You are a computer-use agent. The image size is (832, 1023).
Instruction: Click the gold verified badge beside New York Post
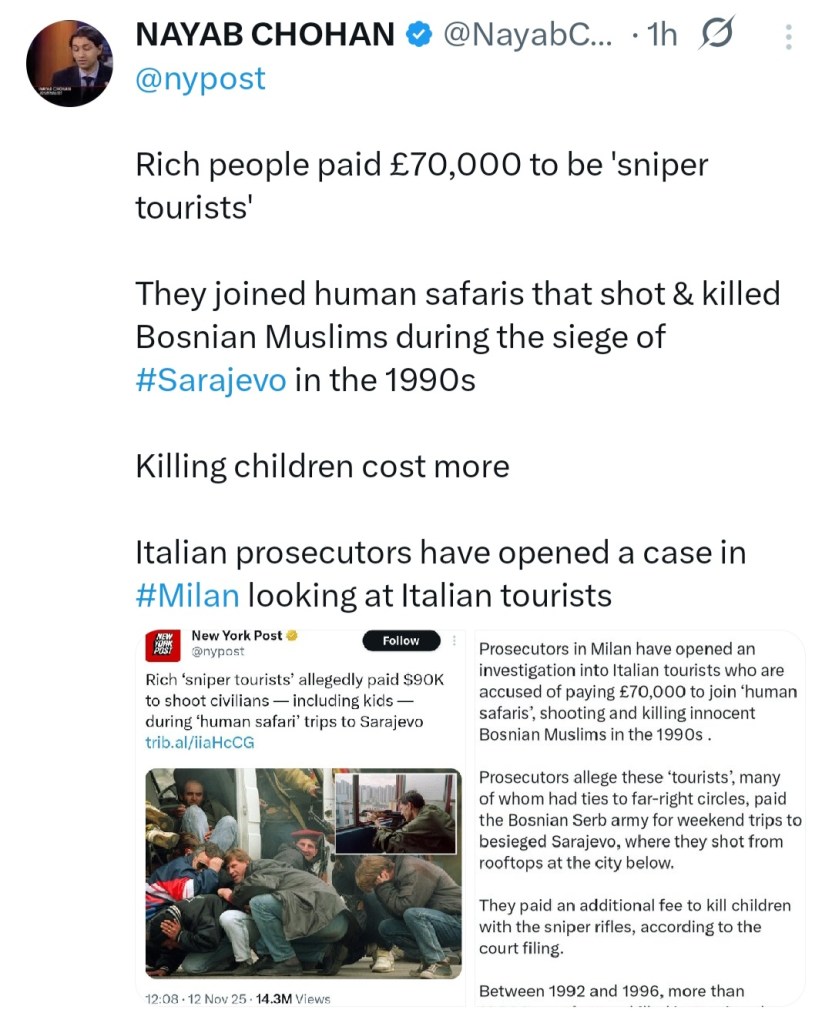(292, 636)
